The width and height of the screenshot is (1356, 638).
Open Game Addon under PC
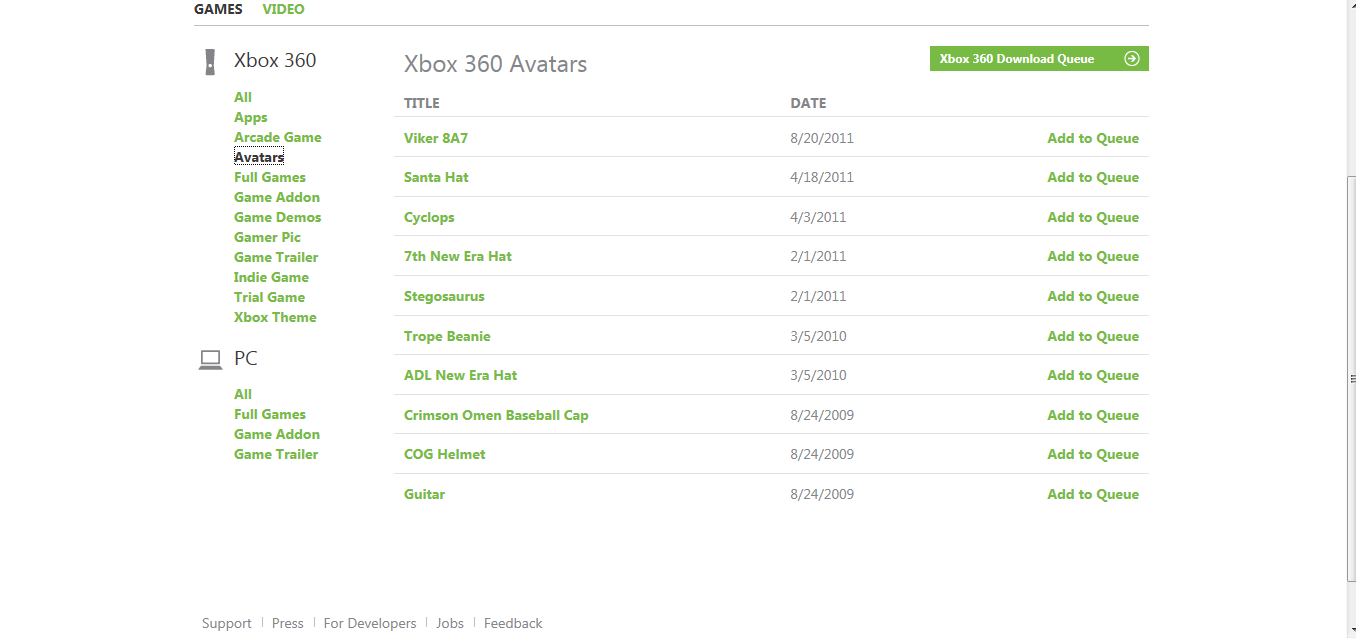point(277,434)
